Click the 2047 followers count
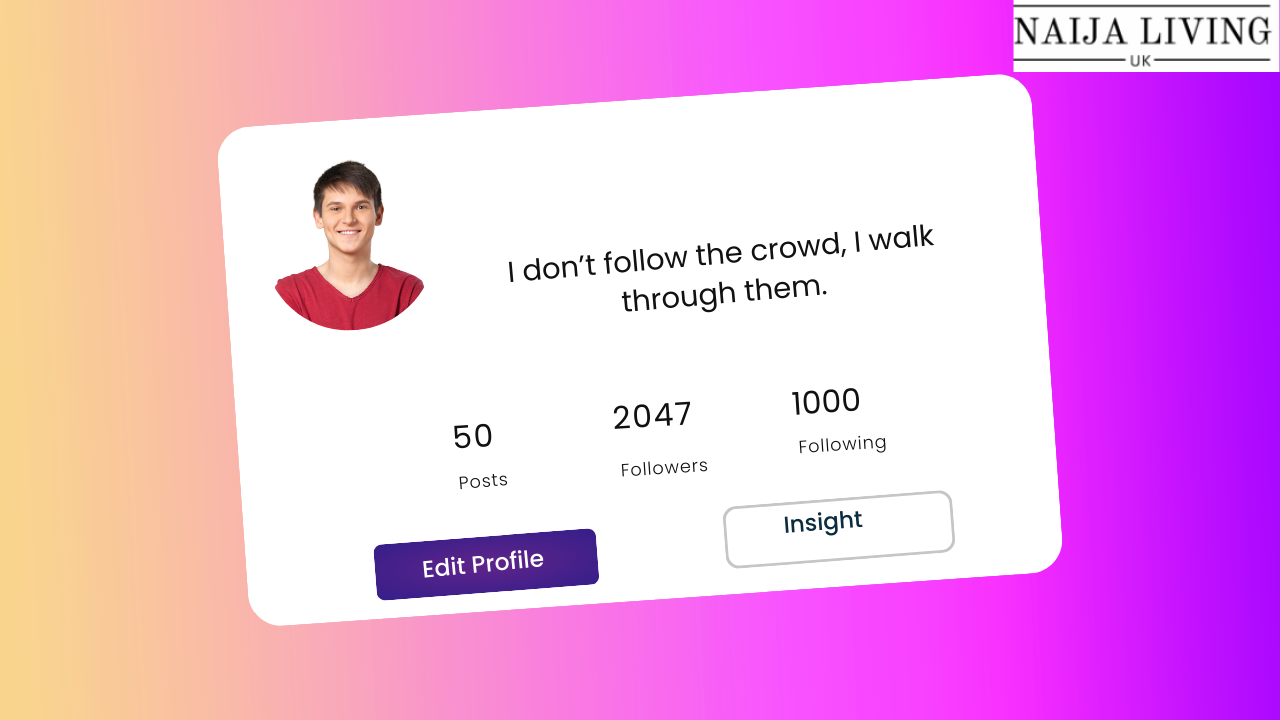This screenshot has height=720, width=1280. 652,416
